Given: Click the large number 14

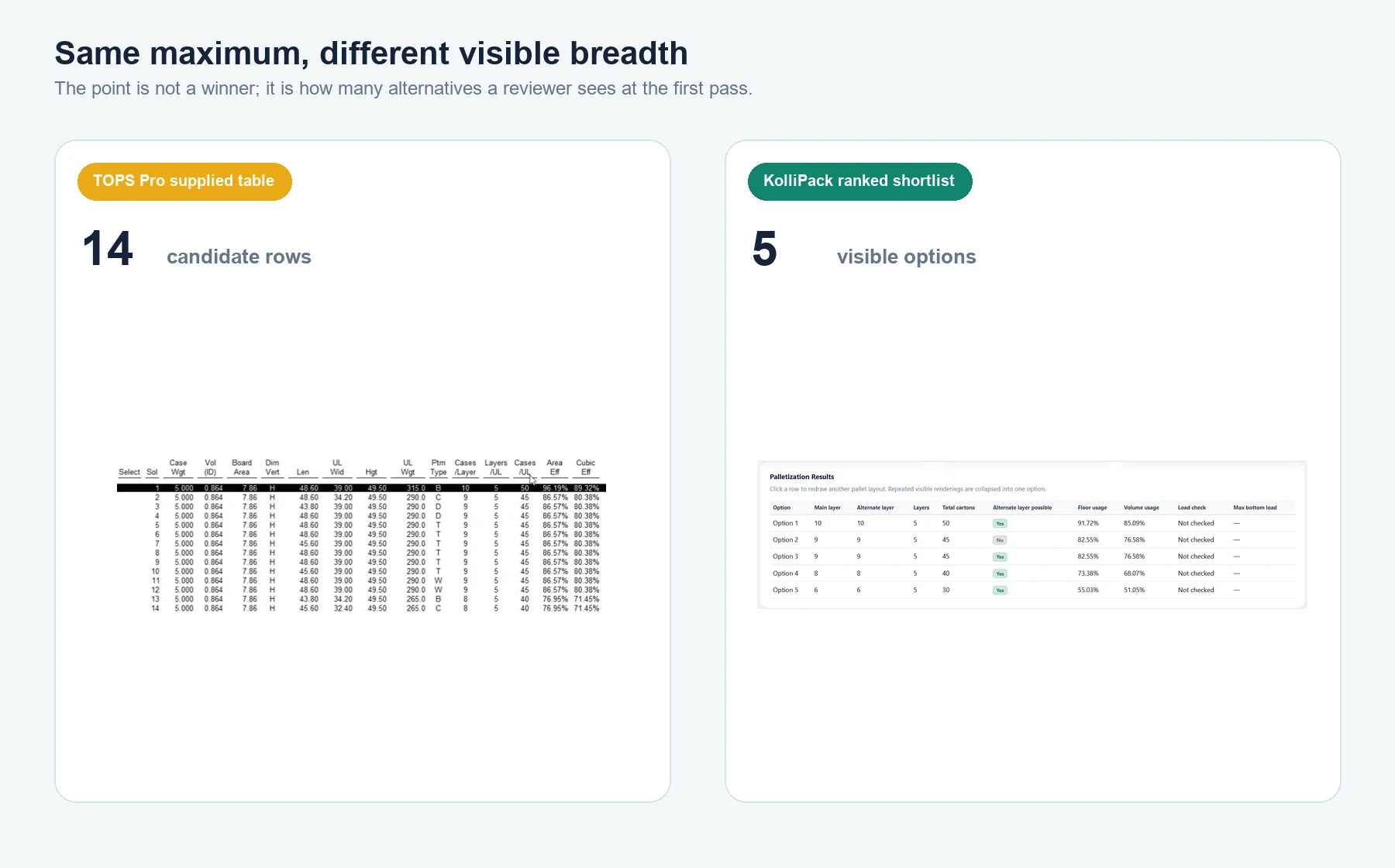Looking at the screenshot, I should click(x=108, y=249).
